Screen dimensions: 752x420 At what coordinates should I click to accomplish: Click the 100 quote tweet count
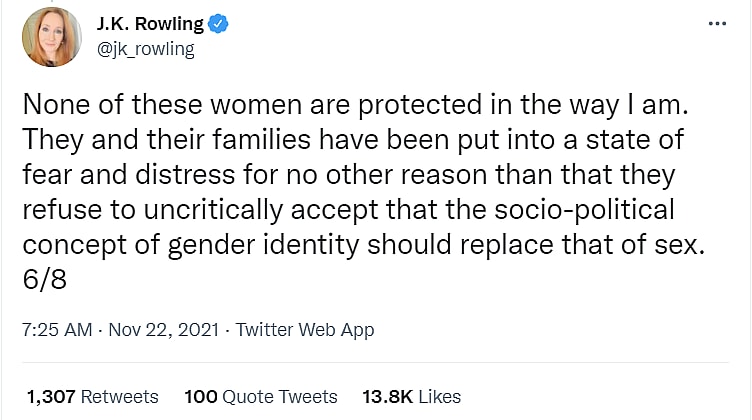(201, 397)
